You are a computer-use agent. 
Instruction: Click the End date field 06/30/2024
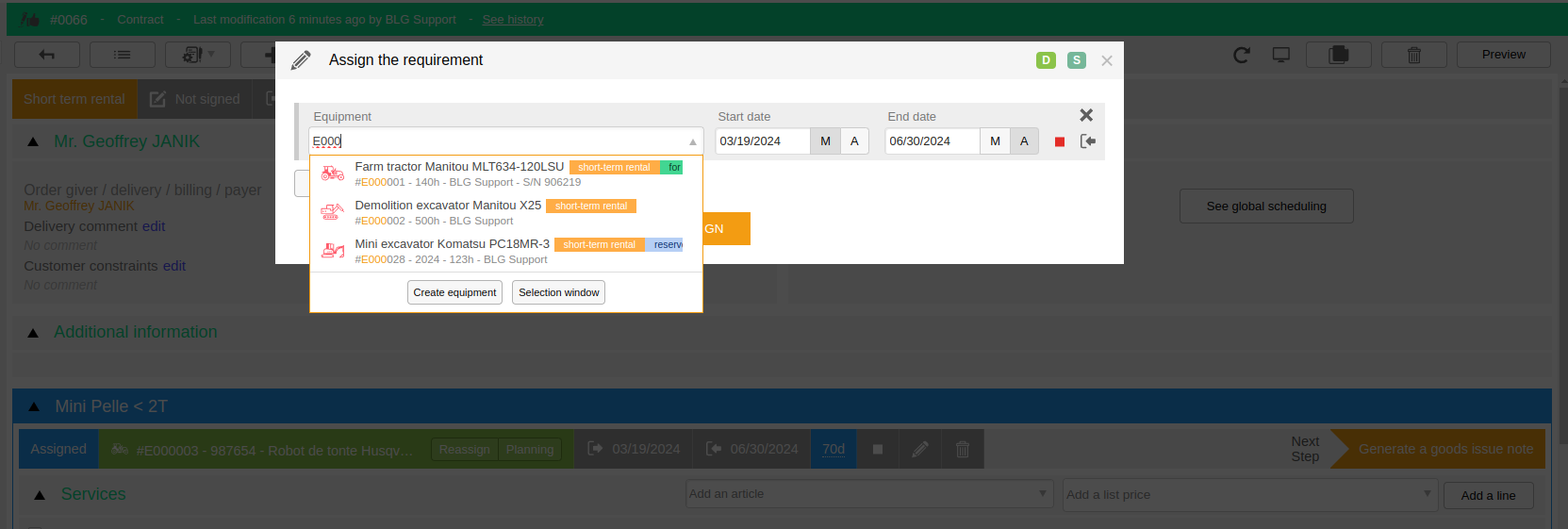pos(933,141)
